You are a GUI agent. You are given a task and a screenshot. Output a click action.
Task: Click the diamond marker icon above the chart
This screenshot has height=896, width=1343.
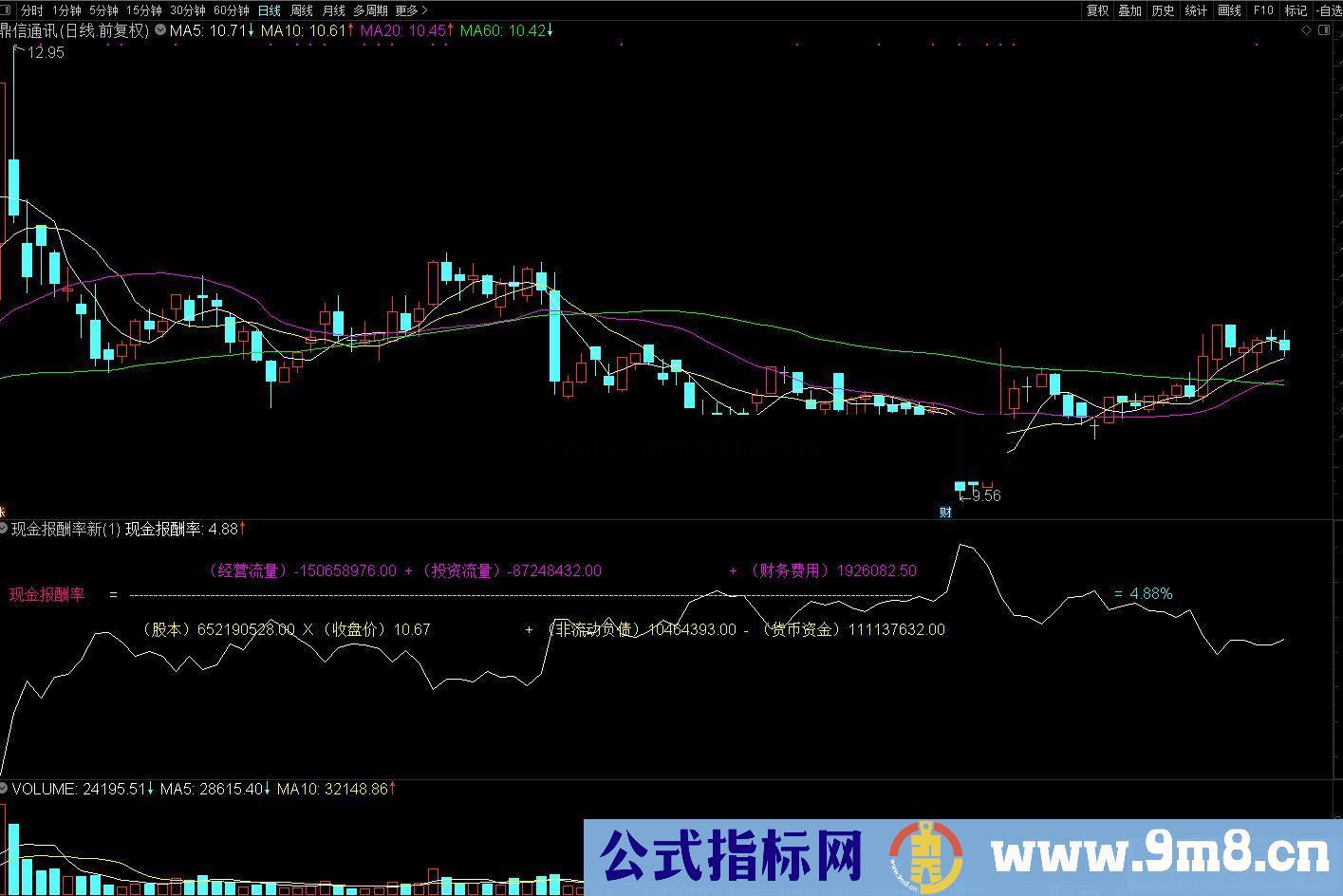[x=1306, y=30]
